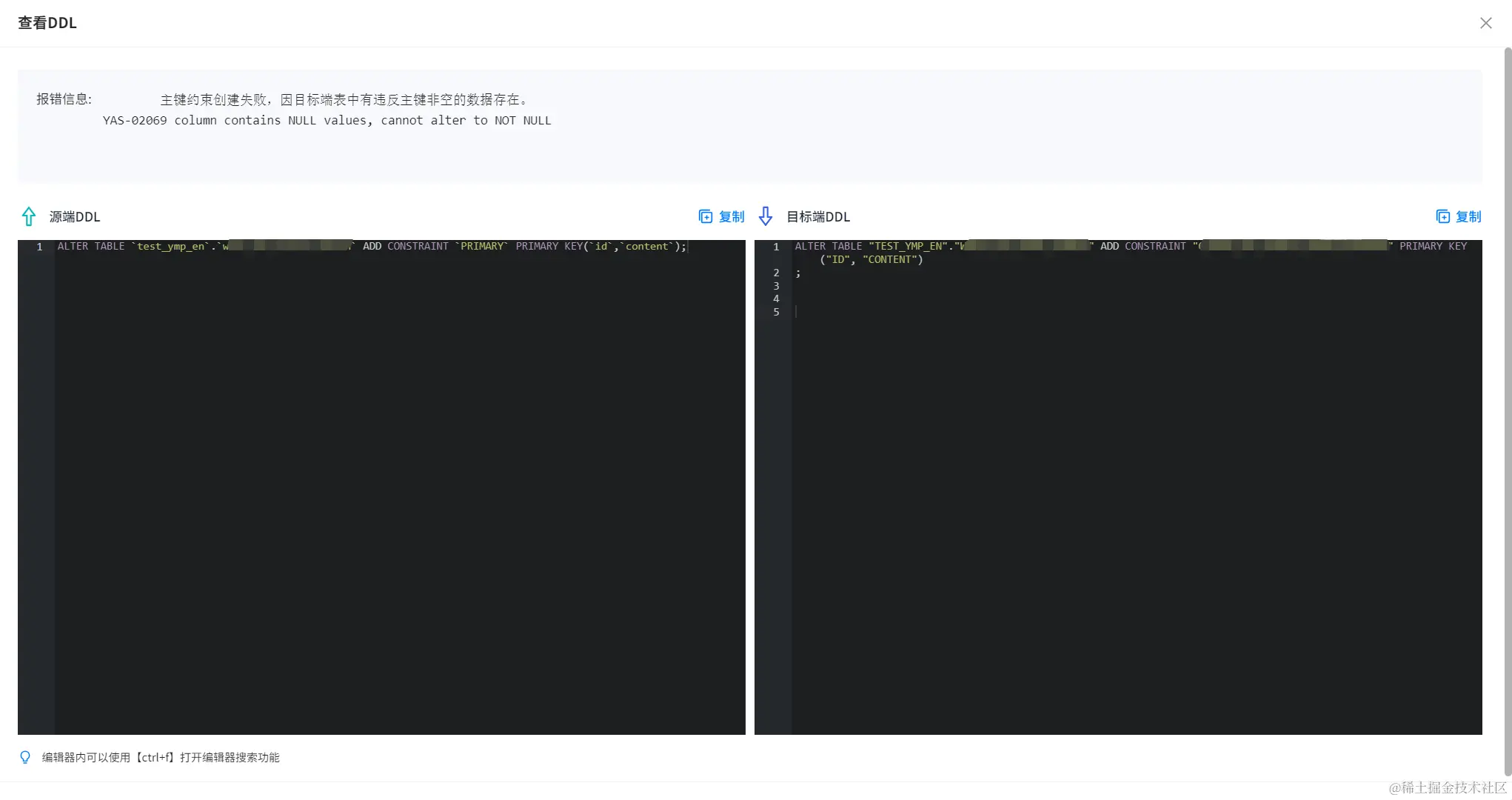Click the lightbulb hint icon
The width and height of the screenshot is (1512, 800).
[x=25, y=757]
